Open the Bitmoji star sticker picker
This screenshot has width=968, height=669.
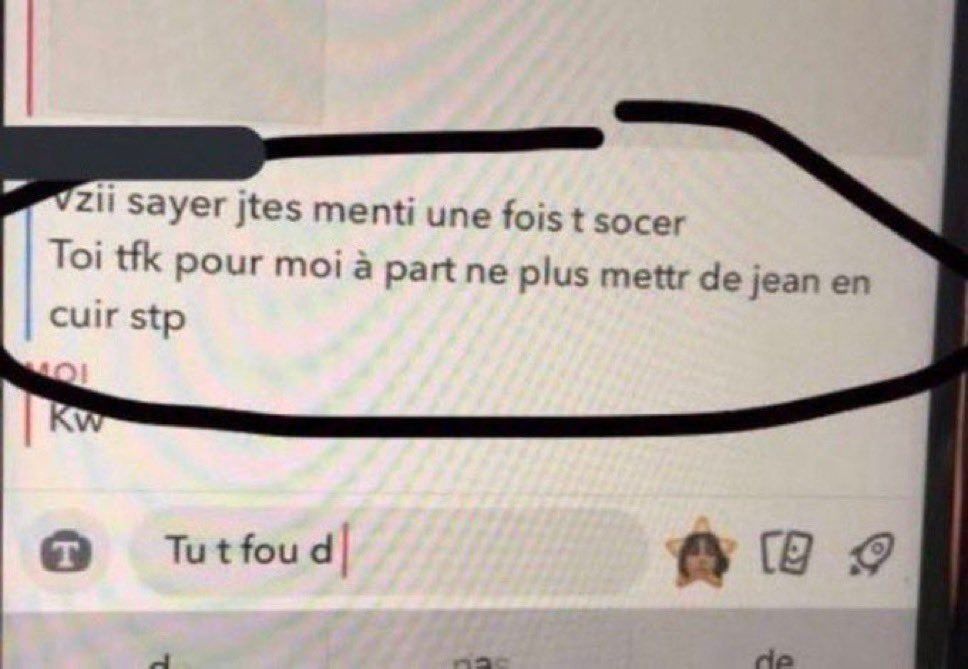coord(701,551)
